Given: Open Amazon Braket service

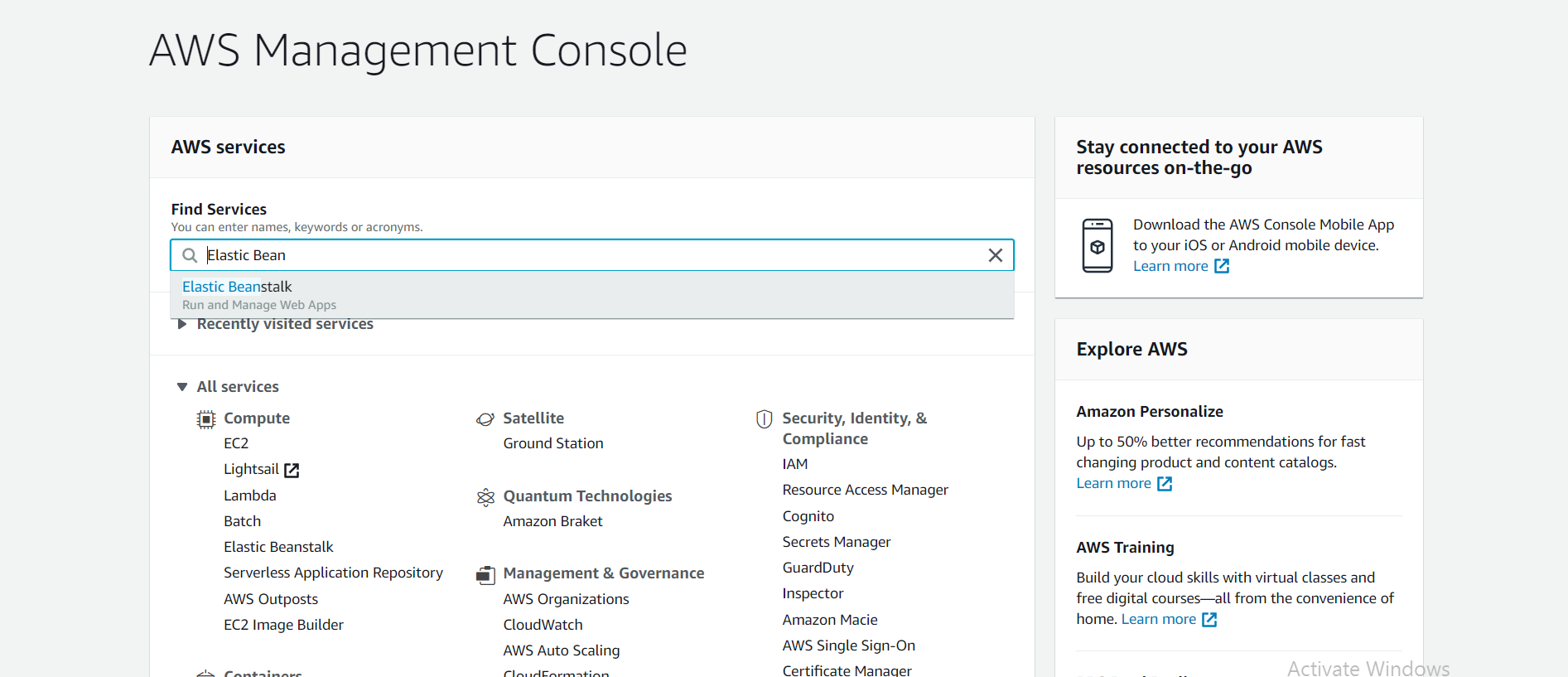Looking at the screenshot, I should click(x=553, y=521).
